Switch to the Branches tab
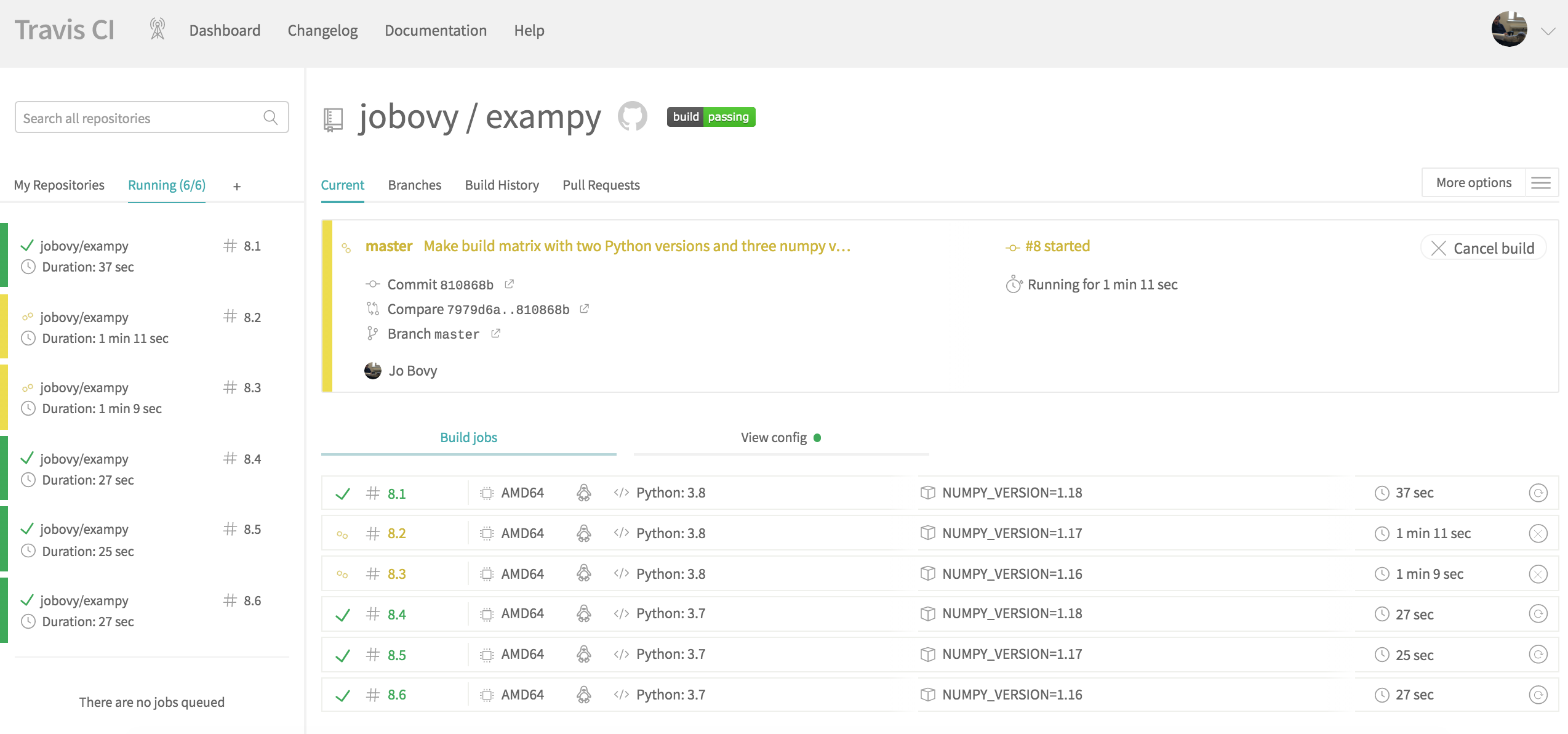 coord(415,185)
